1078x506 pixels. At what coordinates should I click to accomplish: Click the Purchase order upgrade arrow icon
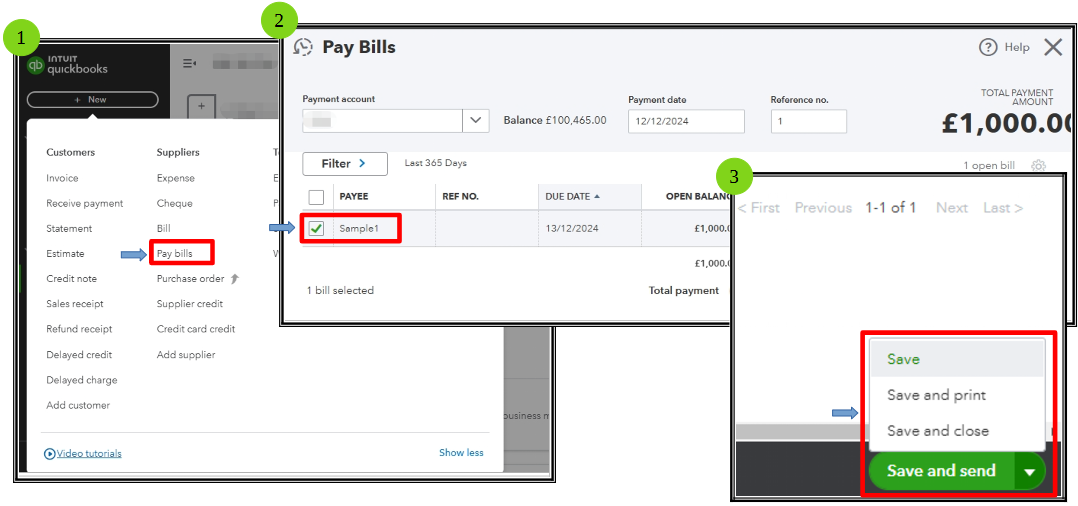234,278
